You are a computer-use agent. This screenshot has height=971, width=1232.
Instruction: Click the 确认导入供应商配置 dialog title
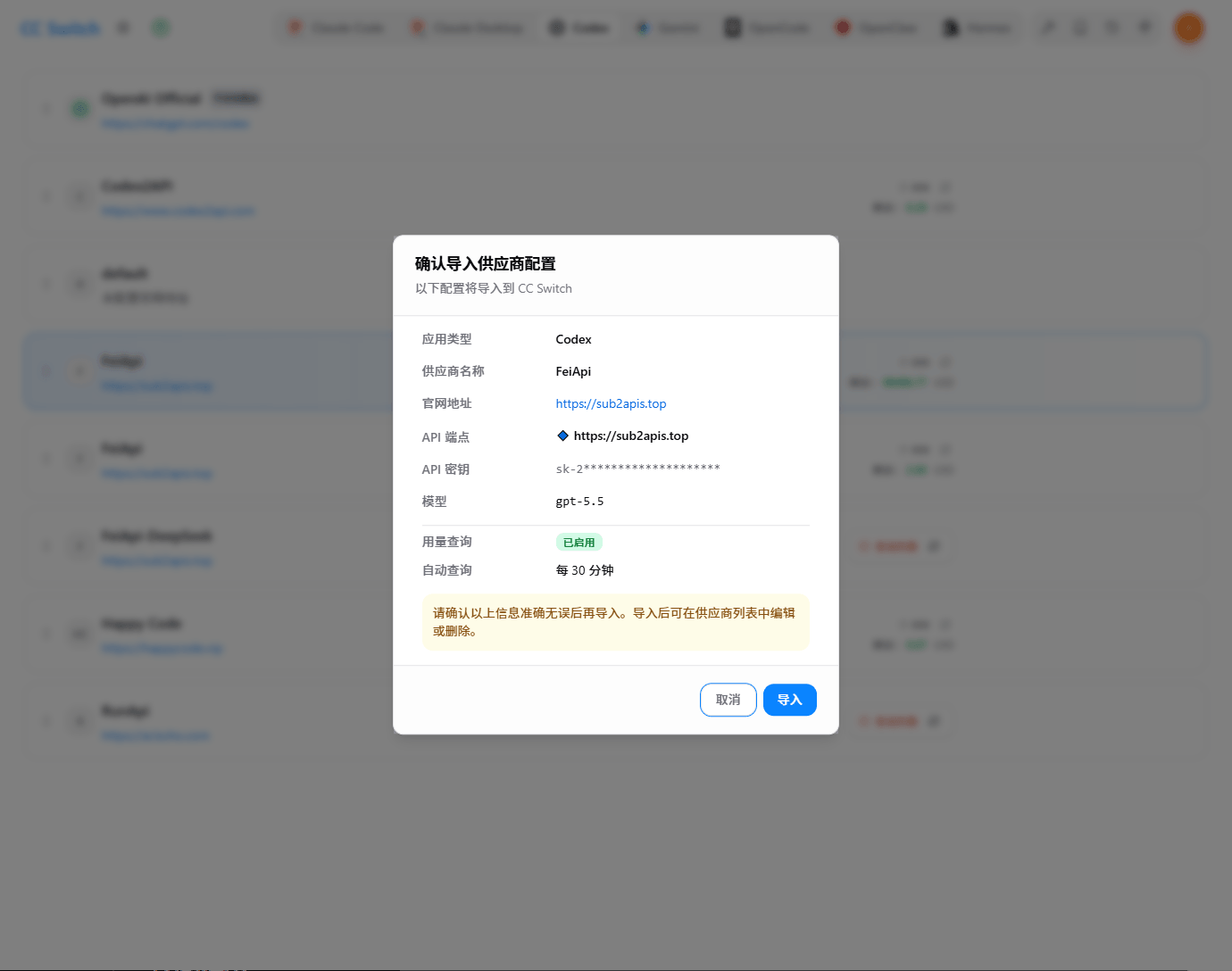pyautogui.click(x=485, y=263)
